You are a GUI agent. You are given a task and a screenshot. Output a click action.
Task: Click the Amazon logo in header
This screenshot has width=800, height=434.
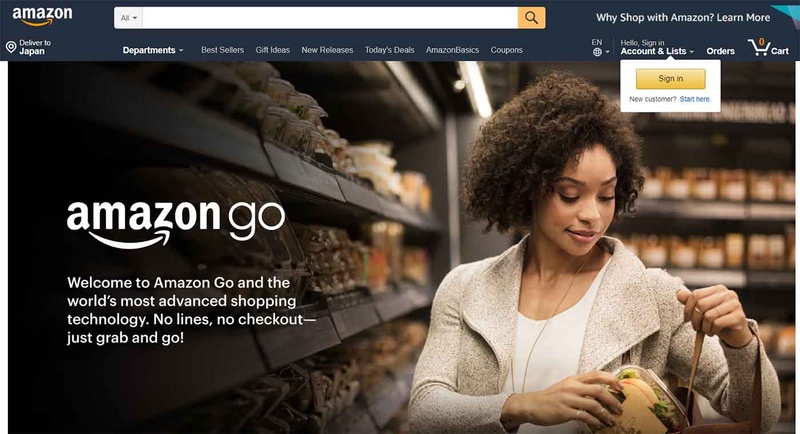pyautogui.click(x=42, y=16)
